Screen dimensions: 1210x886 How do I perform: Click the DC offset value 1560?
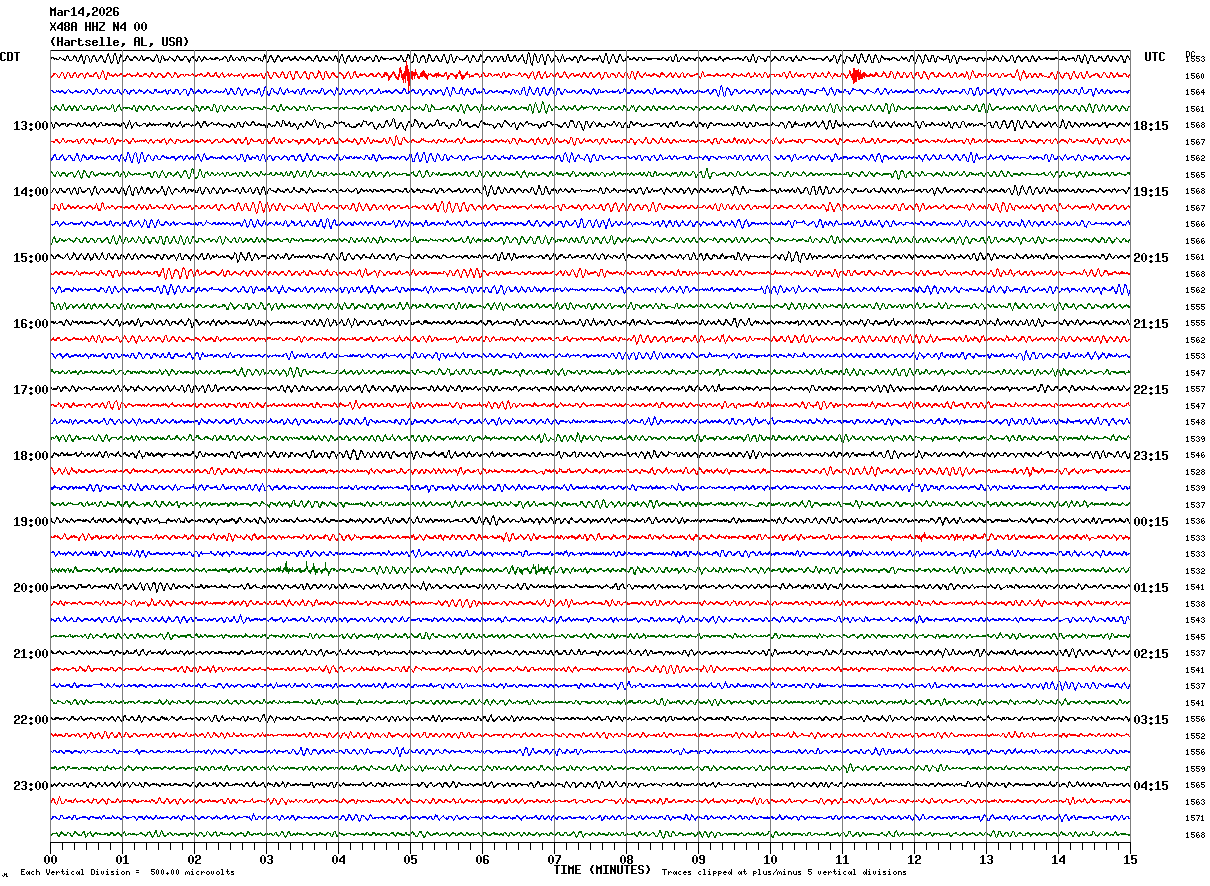pos(1194,76)
